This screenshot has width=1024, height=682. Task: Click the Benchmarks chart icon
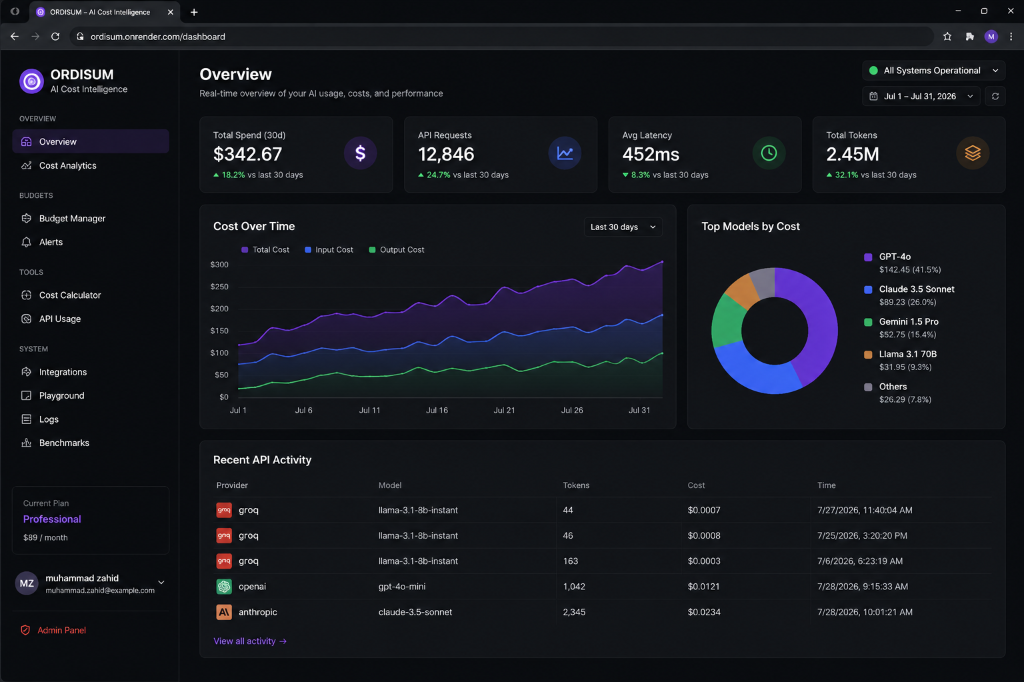pos(26,442)
